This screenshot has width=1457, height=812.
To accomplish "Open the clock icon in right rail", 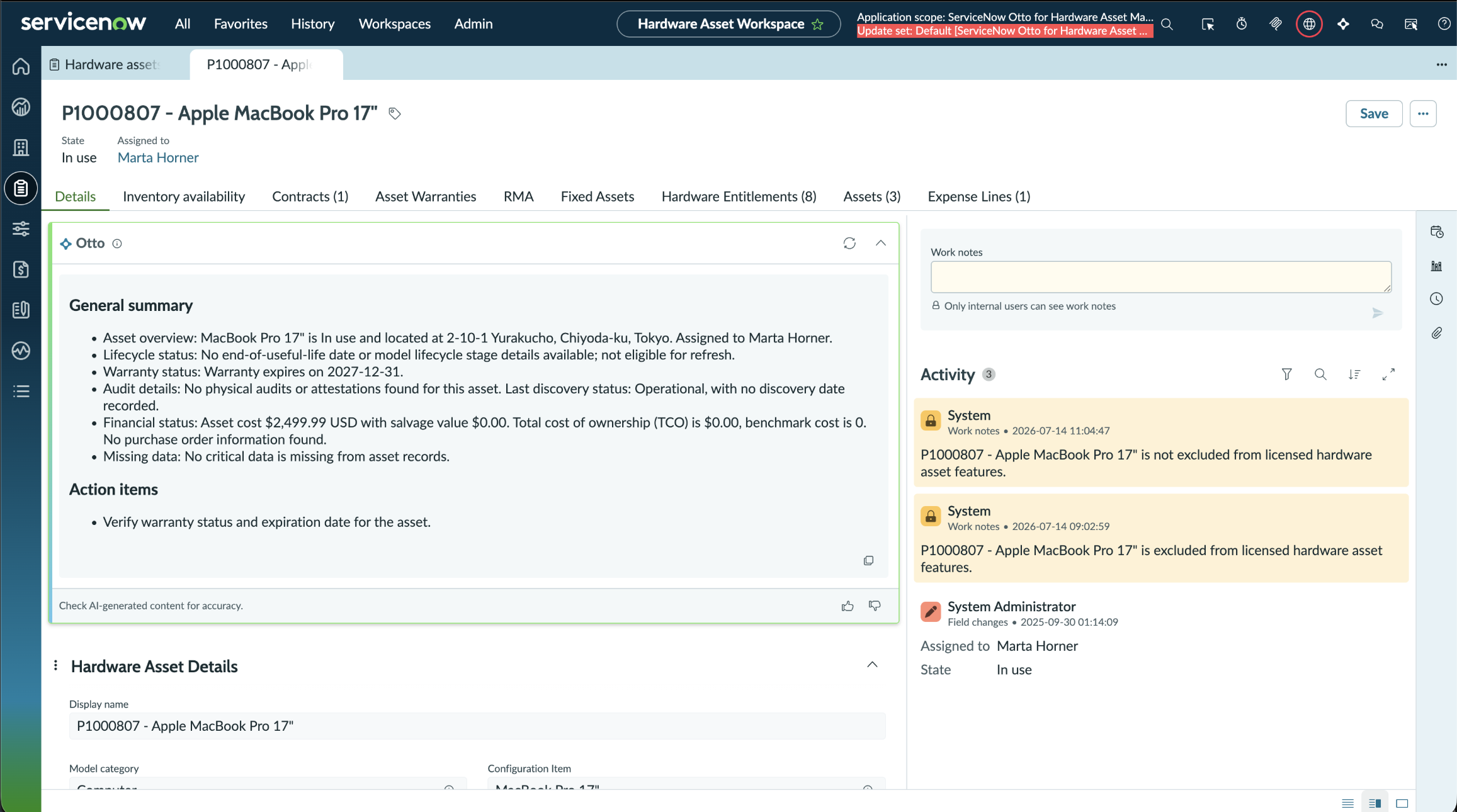I will click(x=1436, y=299).
